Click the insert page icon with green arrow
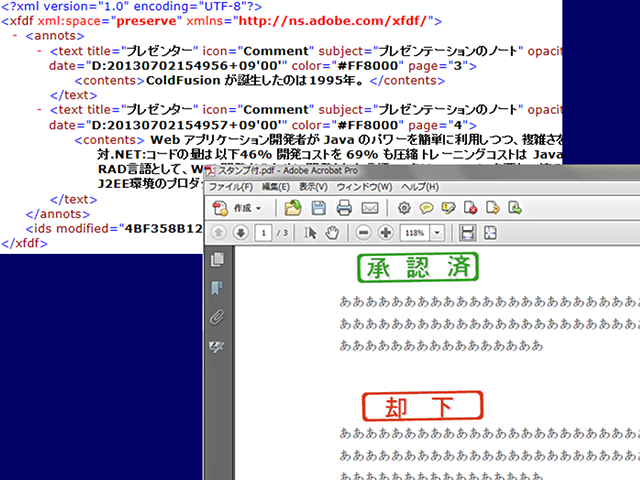 (x=515, y=208)
